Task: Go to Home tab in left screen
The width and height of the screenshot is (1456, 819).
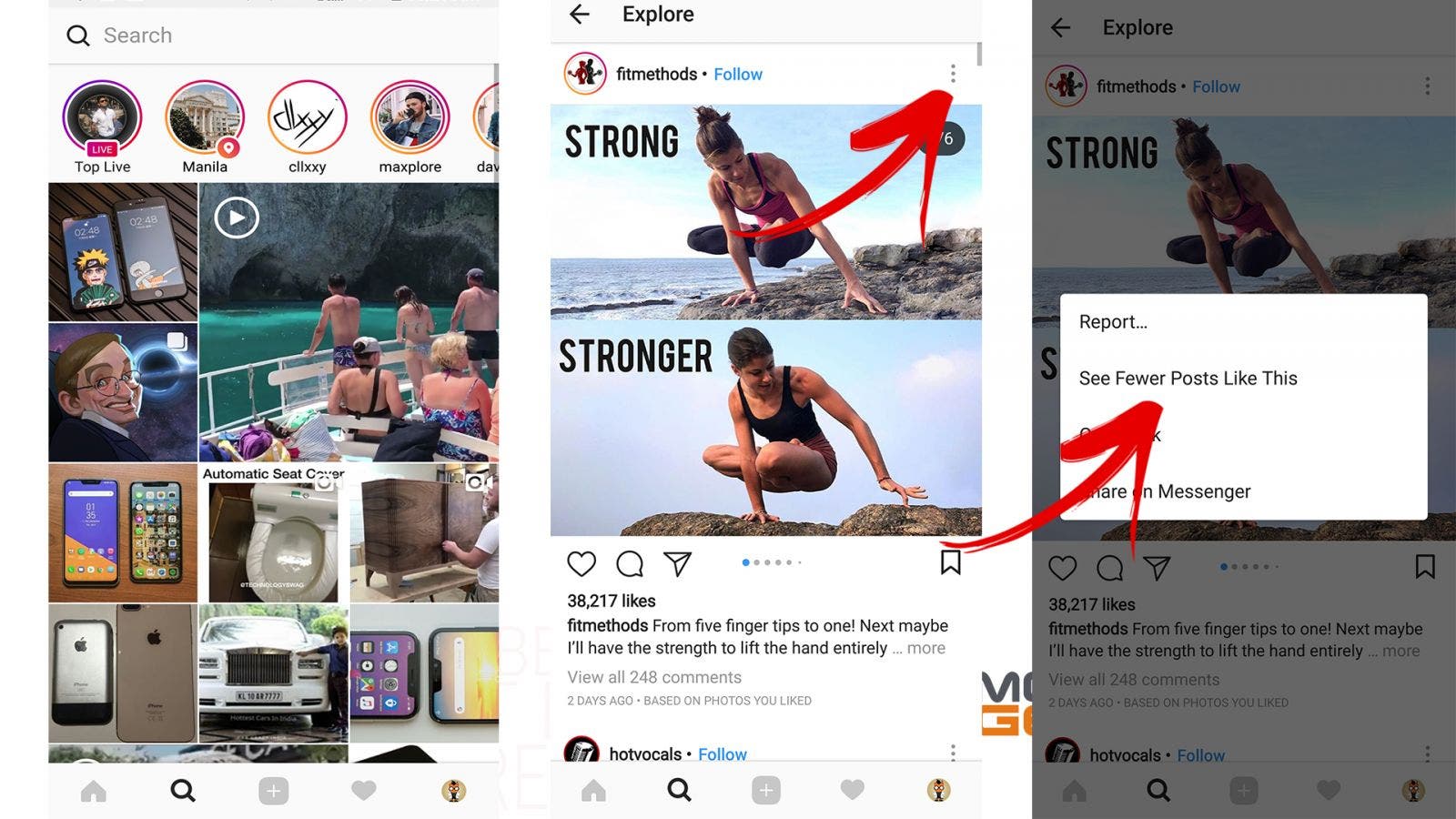Action: coord(94,791)
